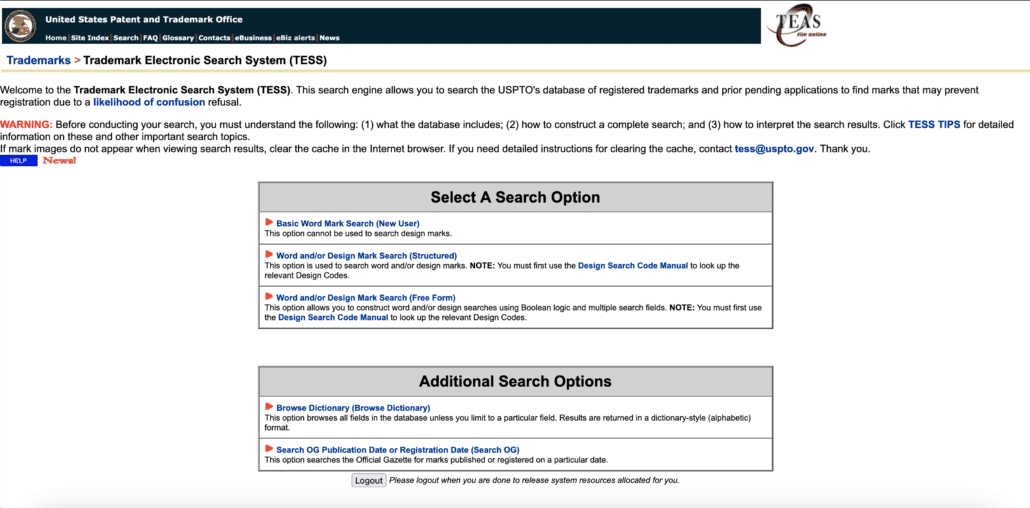Open Search OG Publication Date or Registration Date
1030x508 pixels.
pyautogui.click(x=397, y=450)
